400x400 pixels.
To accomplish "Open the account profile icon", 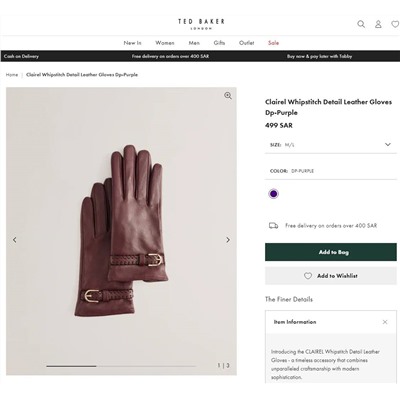I will click(378, 24).
